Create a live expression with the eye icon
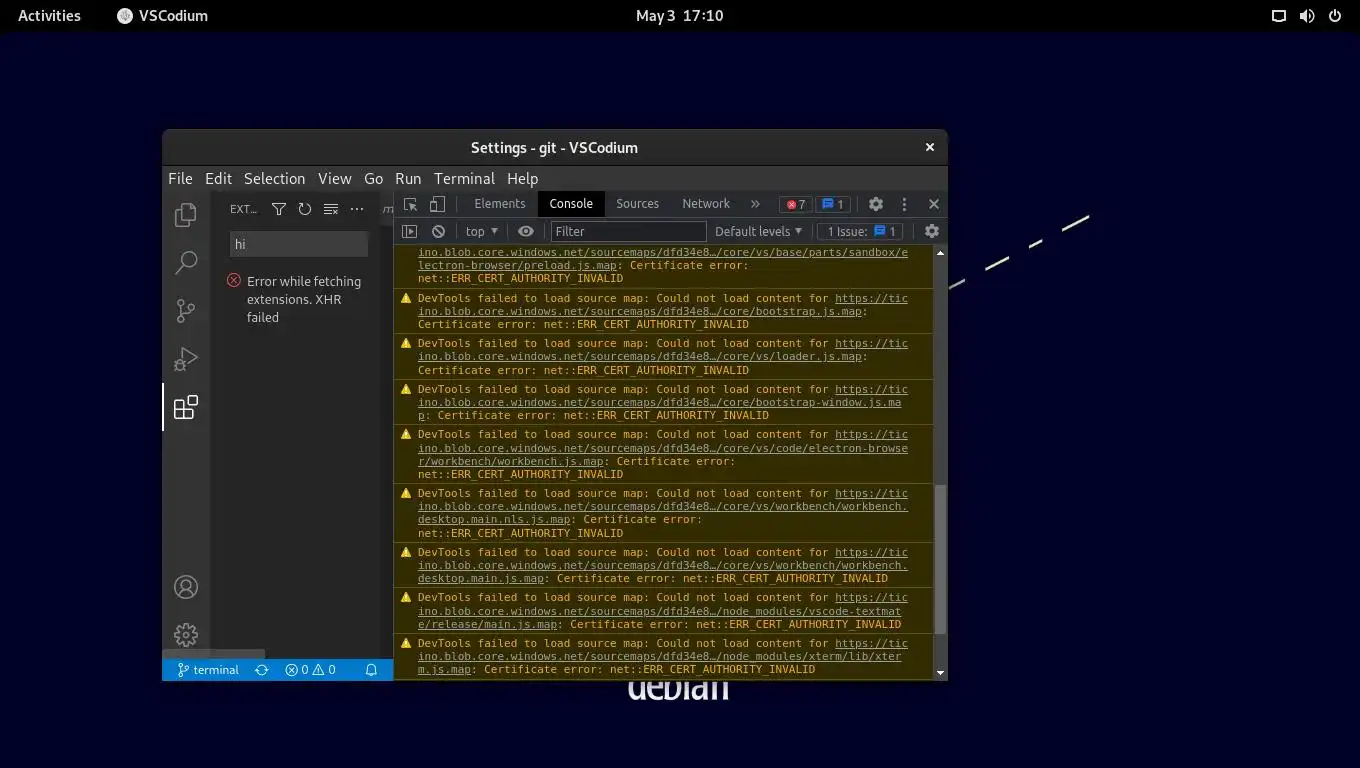The width and height of the screenshot is (1360, 768). coord(526,231)
